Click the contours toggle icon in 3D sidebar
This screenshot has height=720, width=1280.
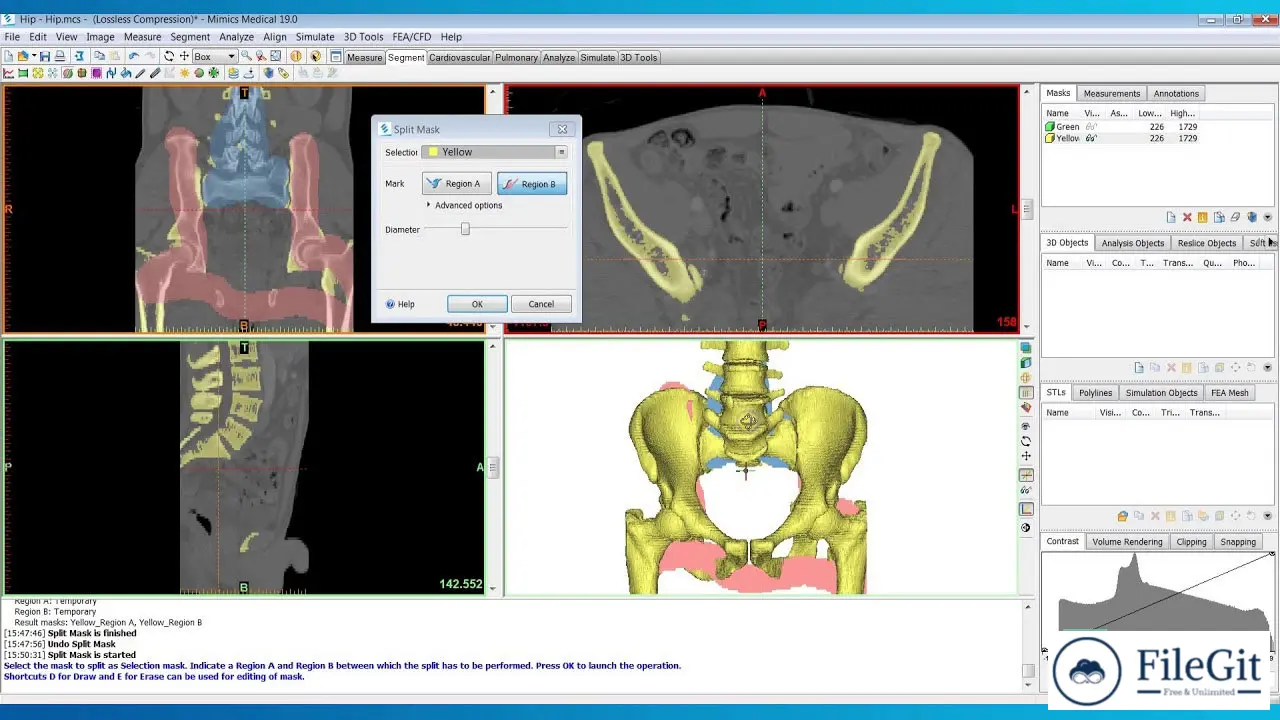1026,393
